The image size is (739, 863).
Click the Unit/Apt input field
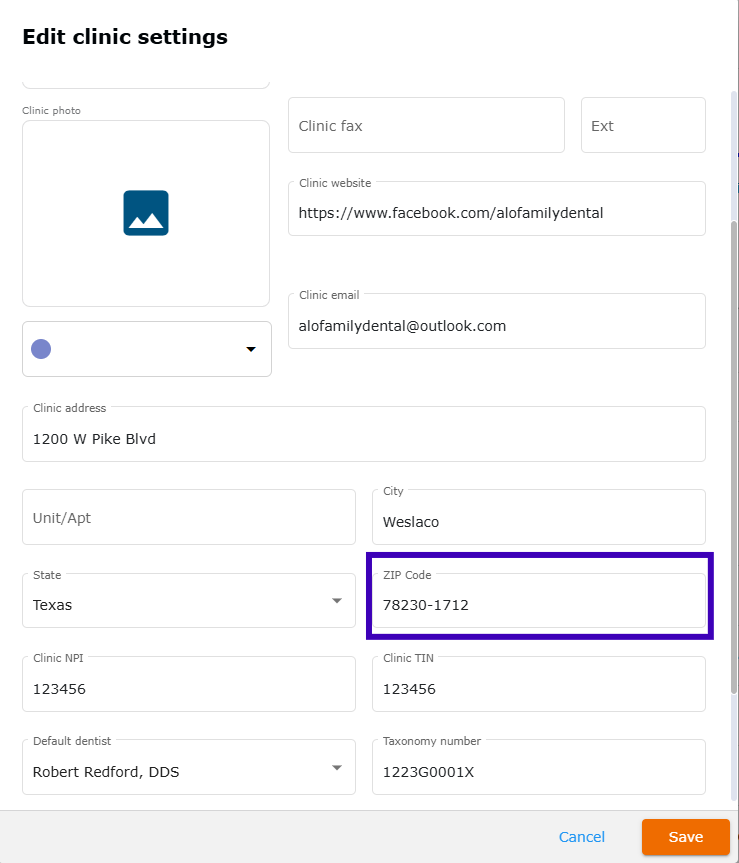[189, 517]
